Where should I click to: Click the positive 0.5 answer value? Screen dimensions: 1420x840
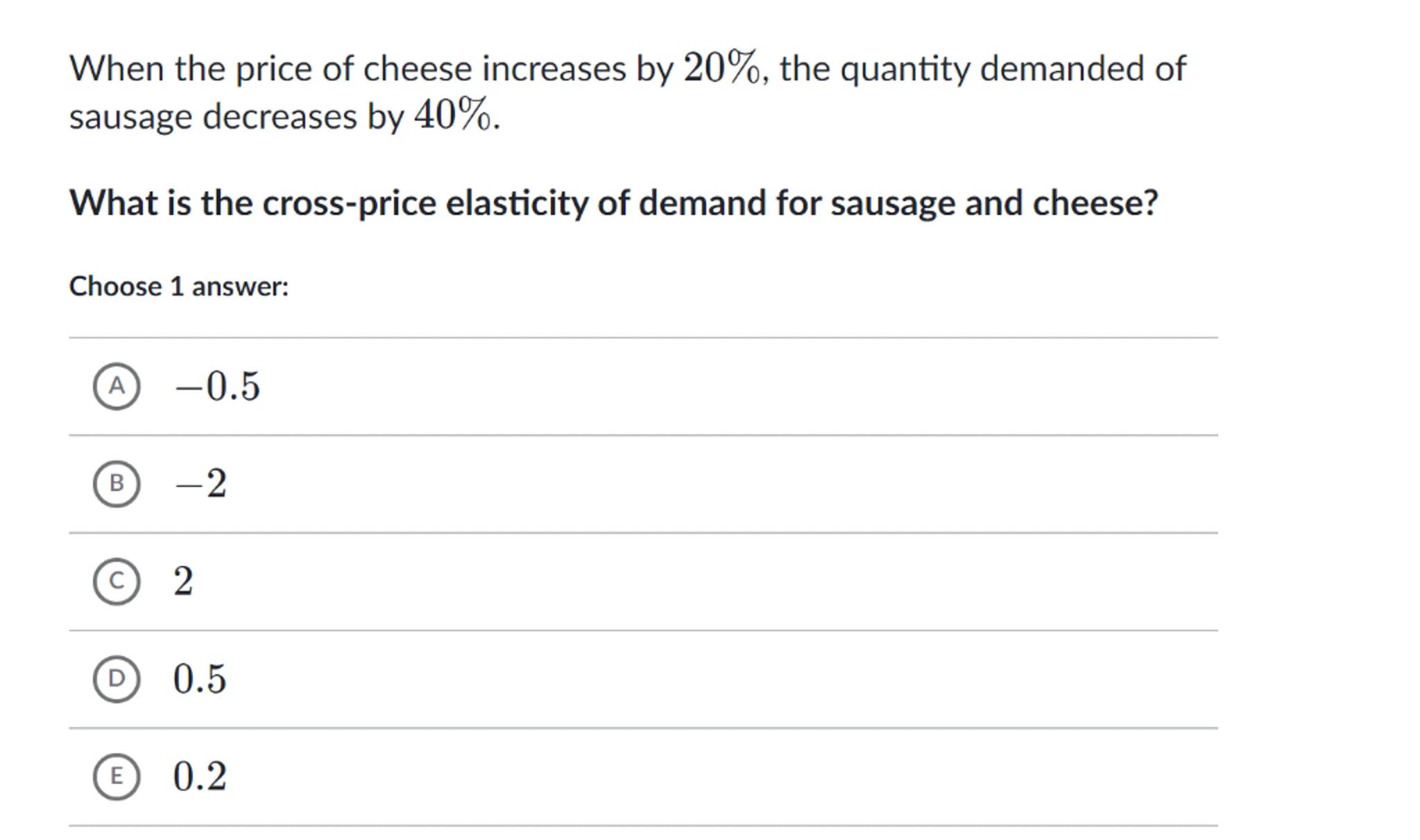tap(200, 679)
